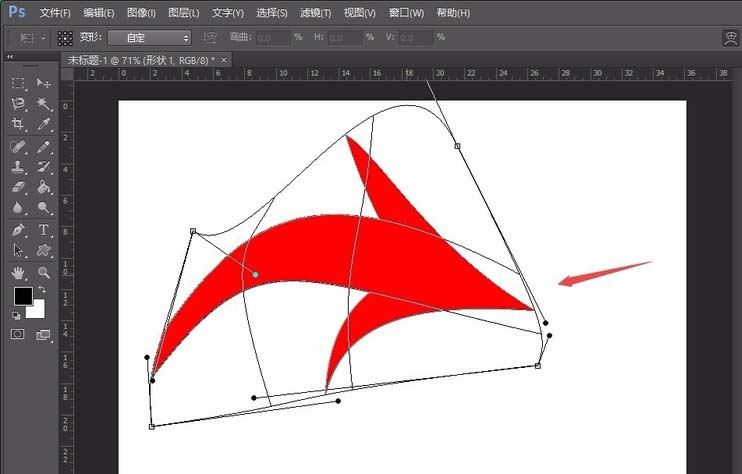
Task: Select the Pencil tool
Action: 44,147
